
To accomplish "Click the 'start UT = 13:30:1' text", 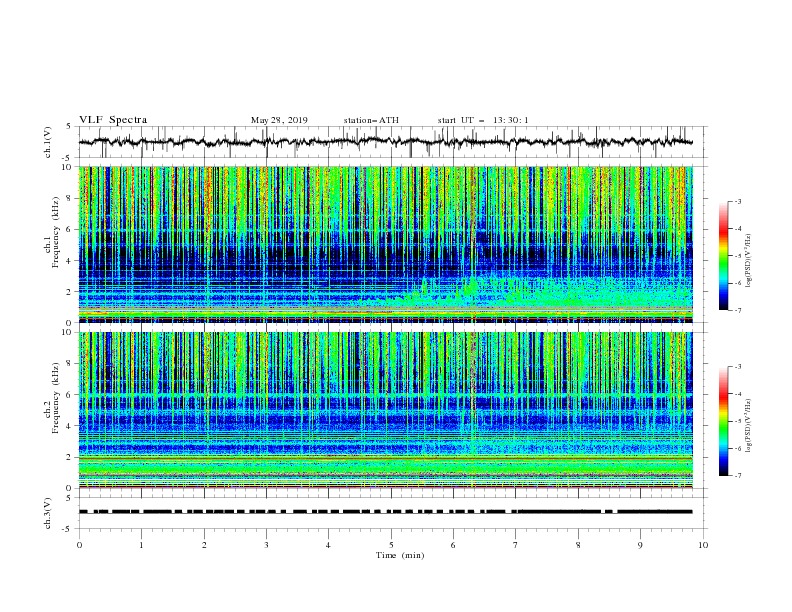I will point(483,120).
